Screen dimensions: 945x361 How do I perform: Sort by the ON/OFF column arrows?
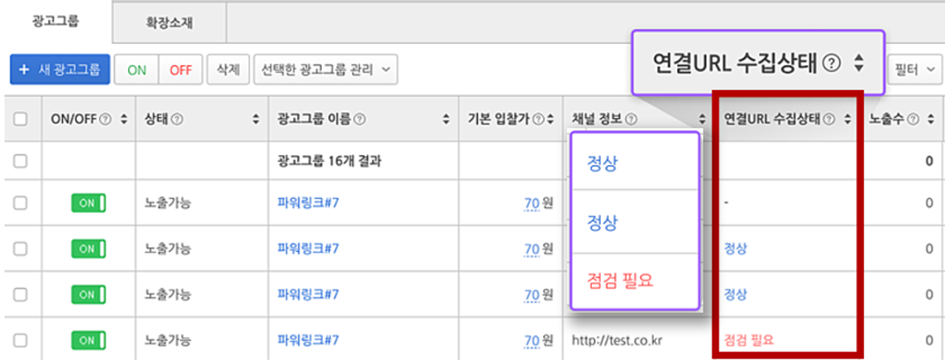[124, 119]
